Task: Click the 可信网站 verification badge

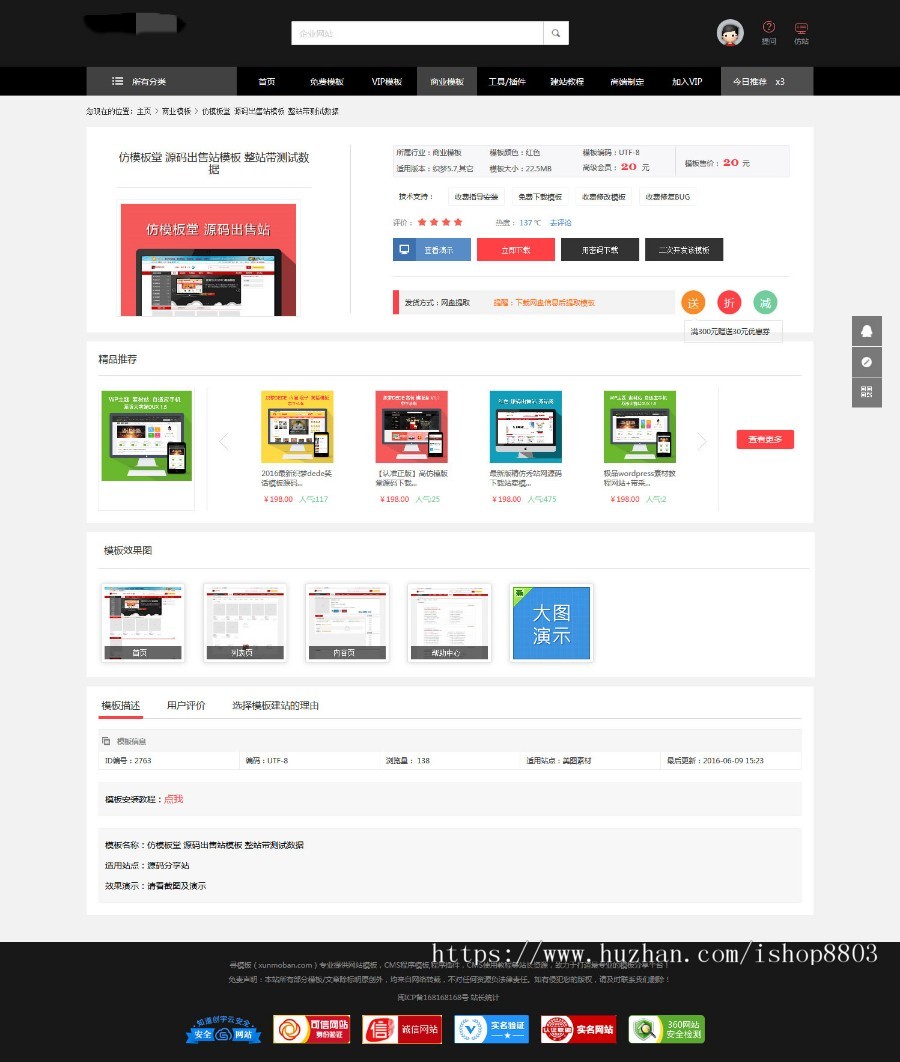Action: point(312,1029)
